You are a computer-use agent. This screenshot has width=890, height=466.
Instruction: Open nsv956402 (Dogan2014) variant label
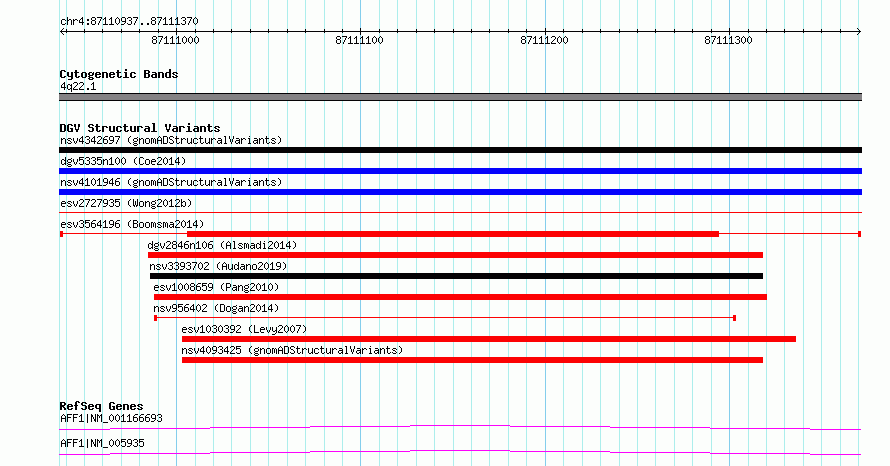[x=216, y=308]
